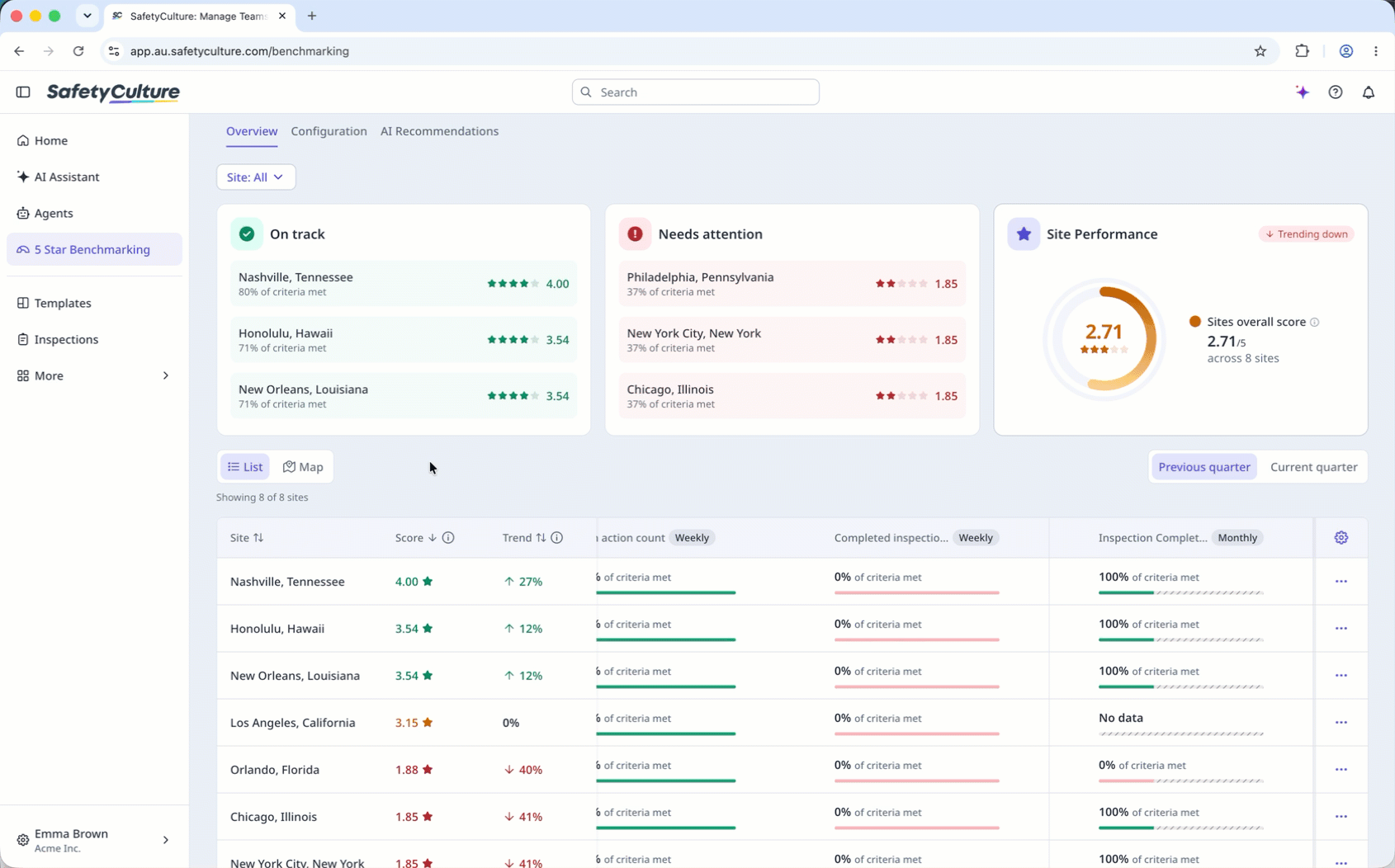
Task: Open more options for Chicago, Illinois row
Action: (x=1341, y=817)
